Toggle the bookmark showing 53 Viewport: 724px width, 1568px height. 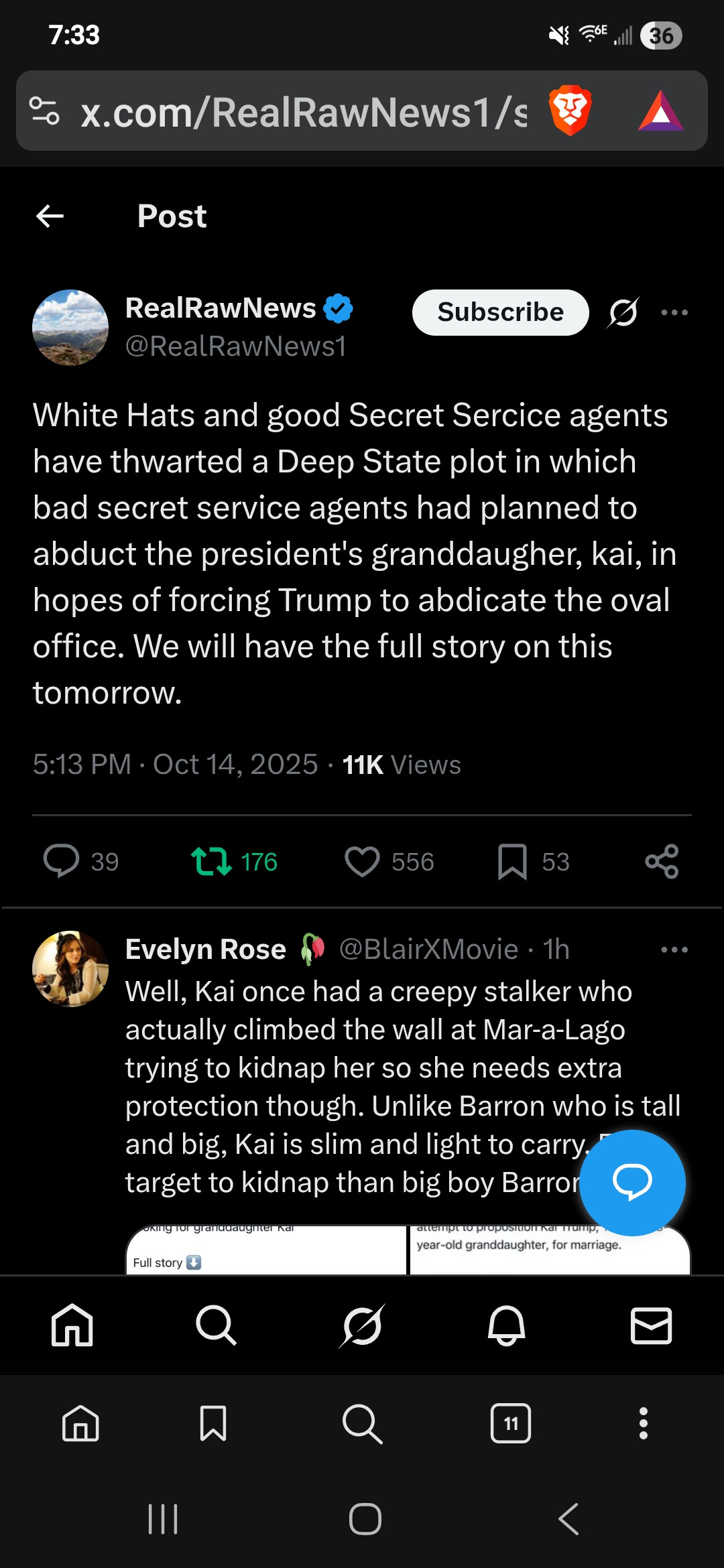tap(513, 861)
